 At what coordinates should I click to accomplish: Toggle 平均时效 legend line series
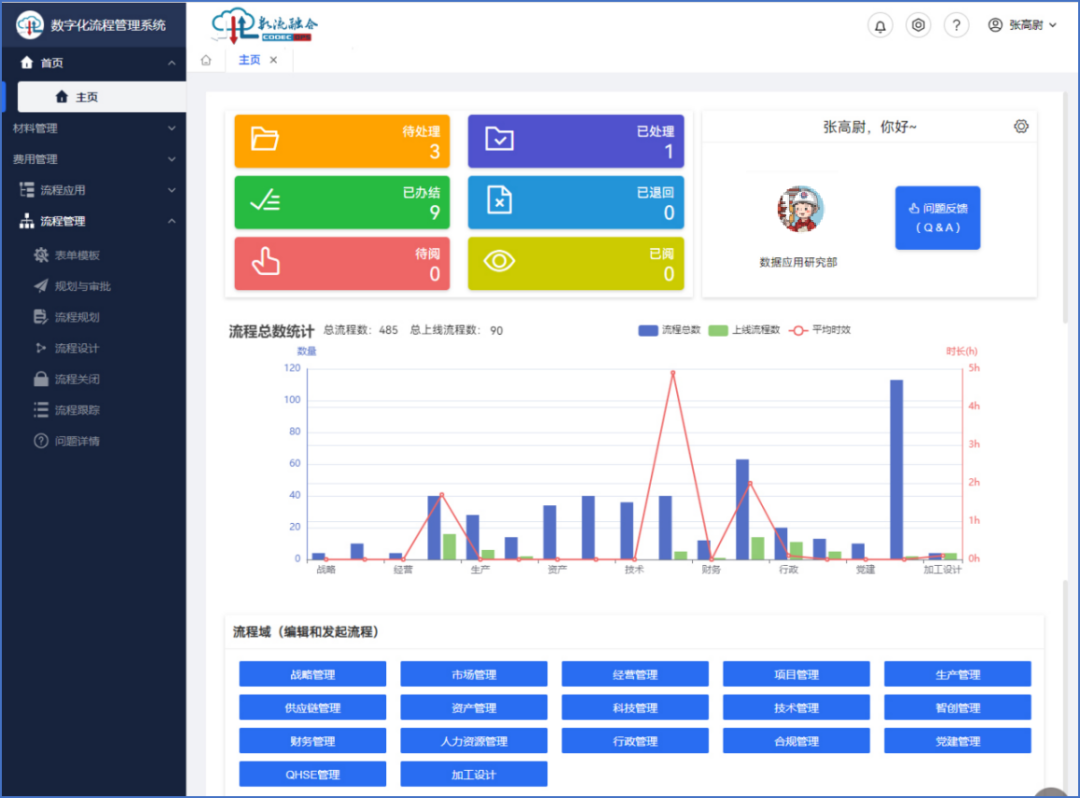pos(820,330)
